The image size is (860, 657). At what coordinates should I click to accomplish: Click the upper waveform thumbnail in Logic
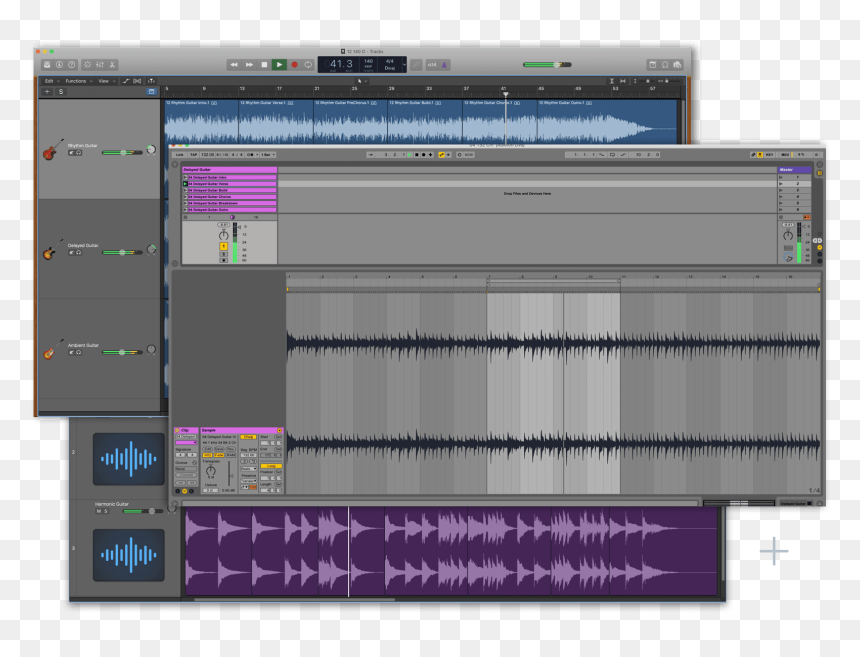(x=128, y=458)
